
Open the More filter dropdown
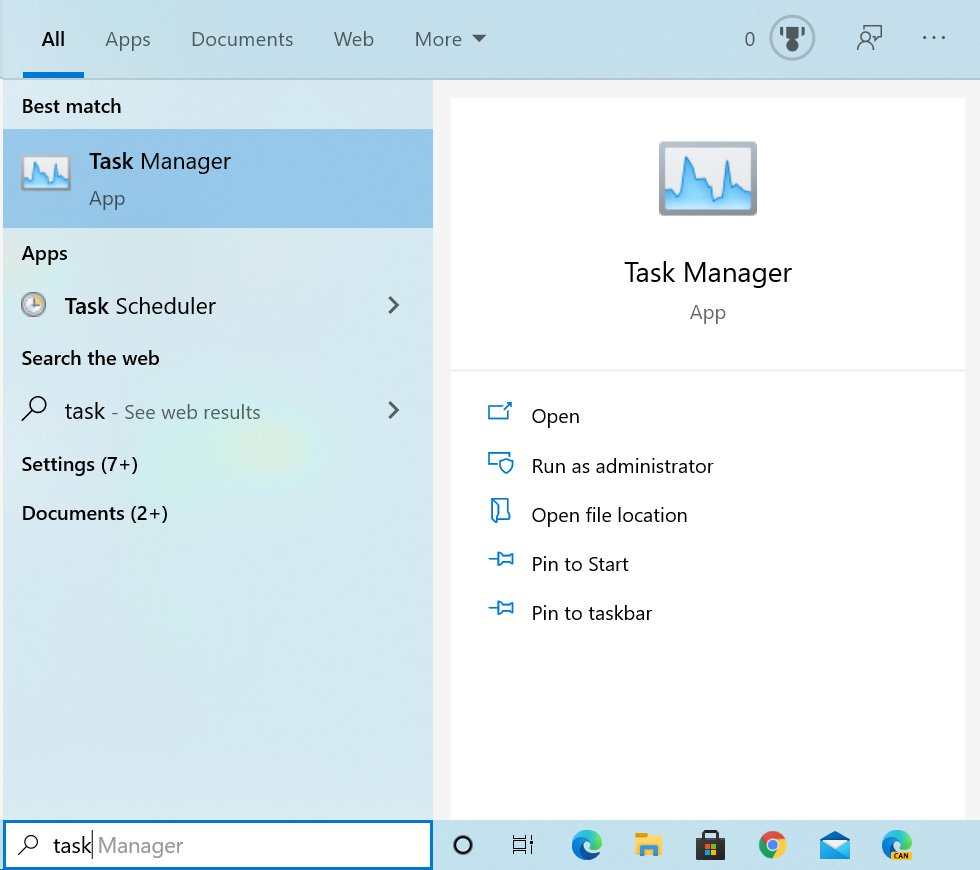pos(449,39)
